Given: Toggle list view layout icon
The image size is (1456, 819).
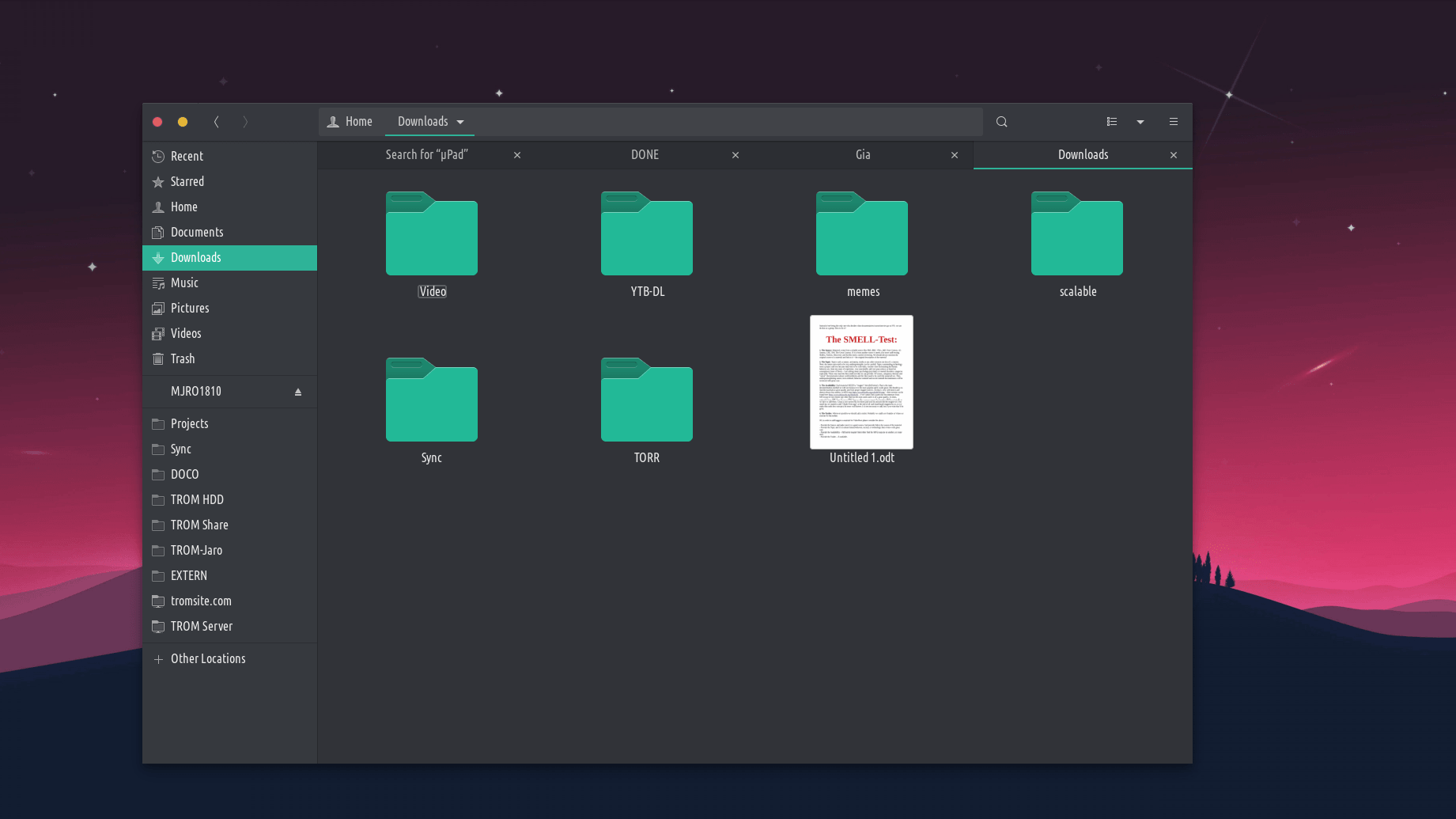Looking at the screenshot, I should (1111, 122).
